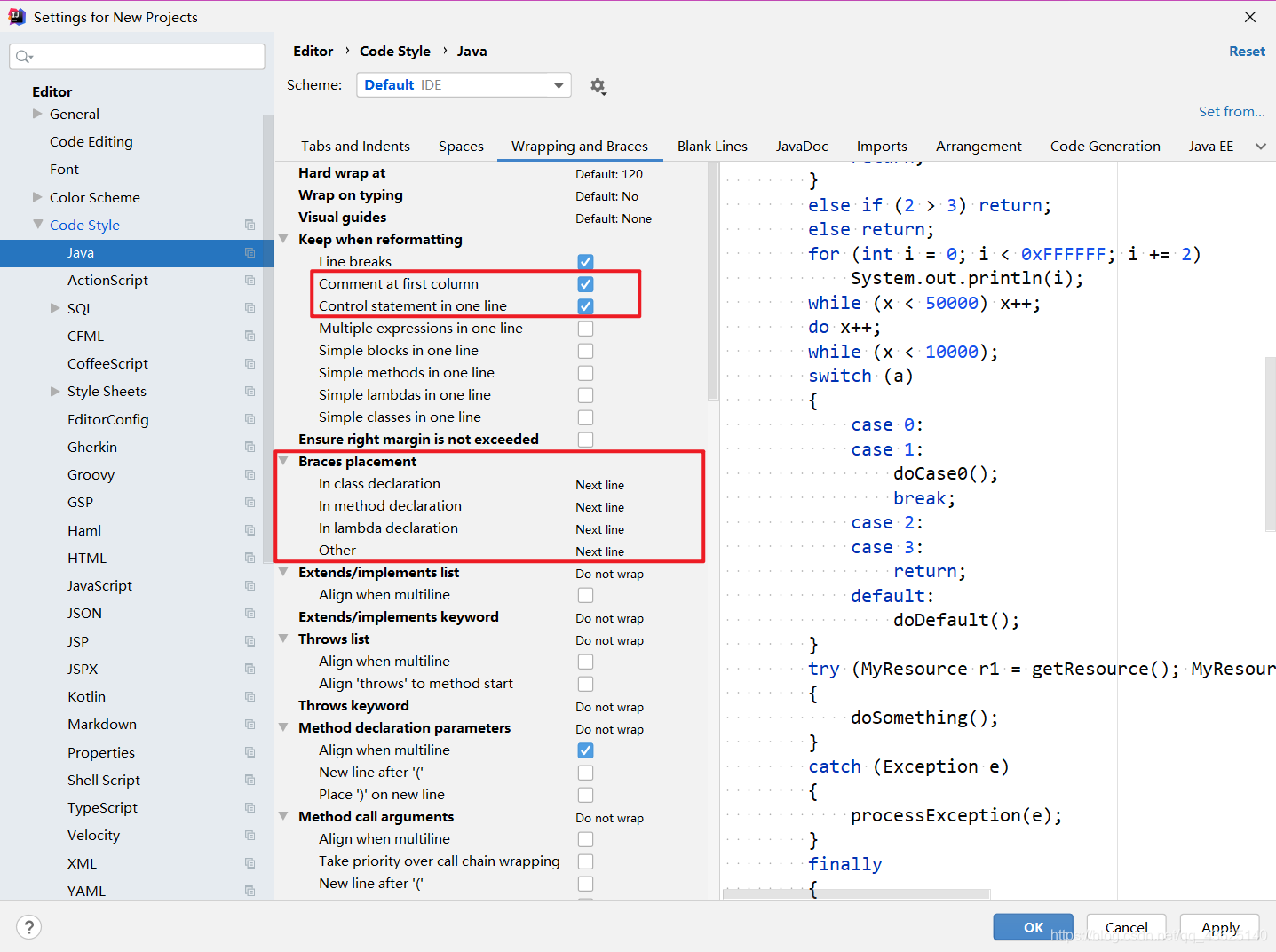The height and width of the screenshot is (952, 1276).
Task: Click the icon beside Kotlin language entry
Action: (250, 696)
